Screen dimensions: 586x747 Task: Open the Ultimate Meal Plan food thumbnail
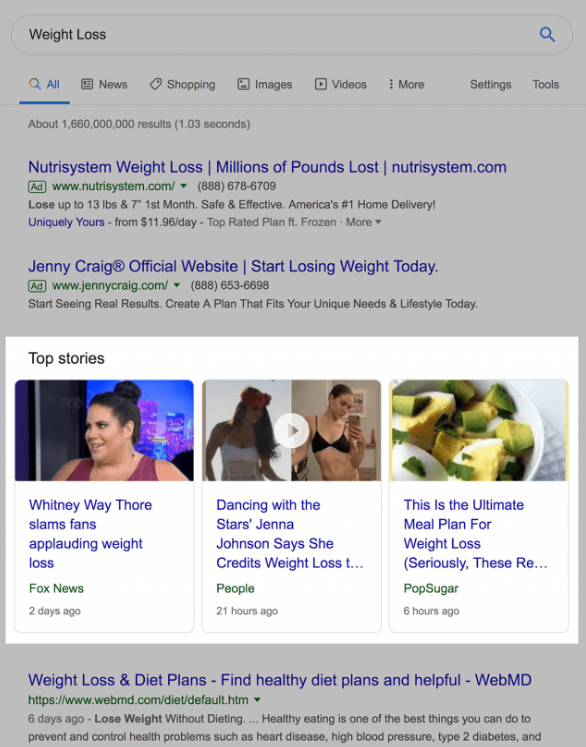tap(479, 430)
